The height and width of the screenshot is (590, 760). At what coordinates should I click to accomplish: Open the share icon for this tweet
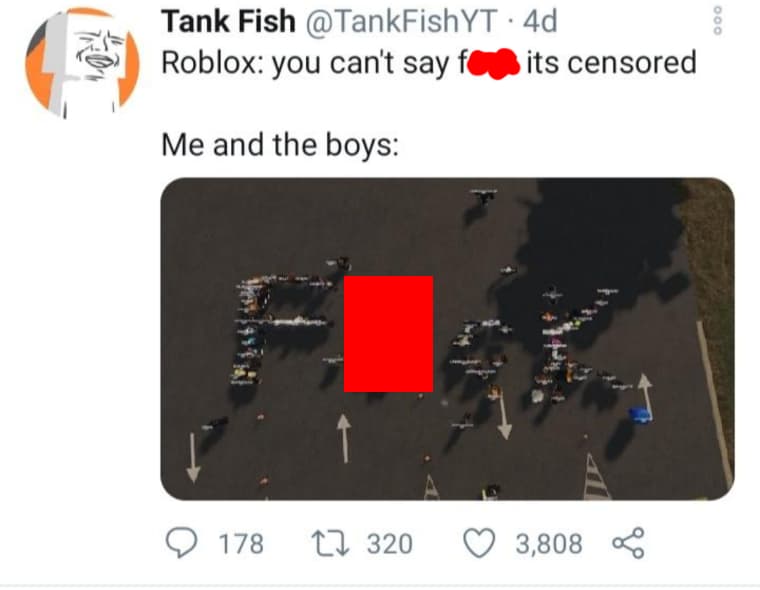tap(628, 542)
